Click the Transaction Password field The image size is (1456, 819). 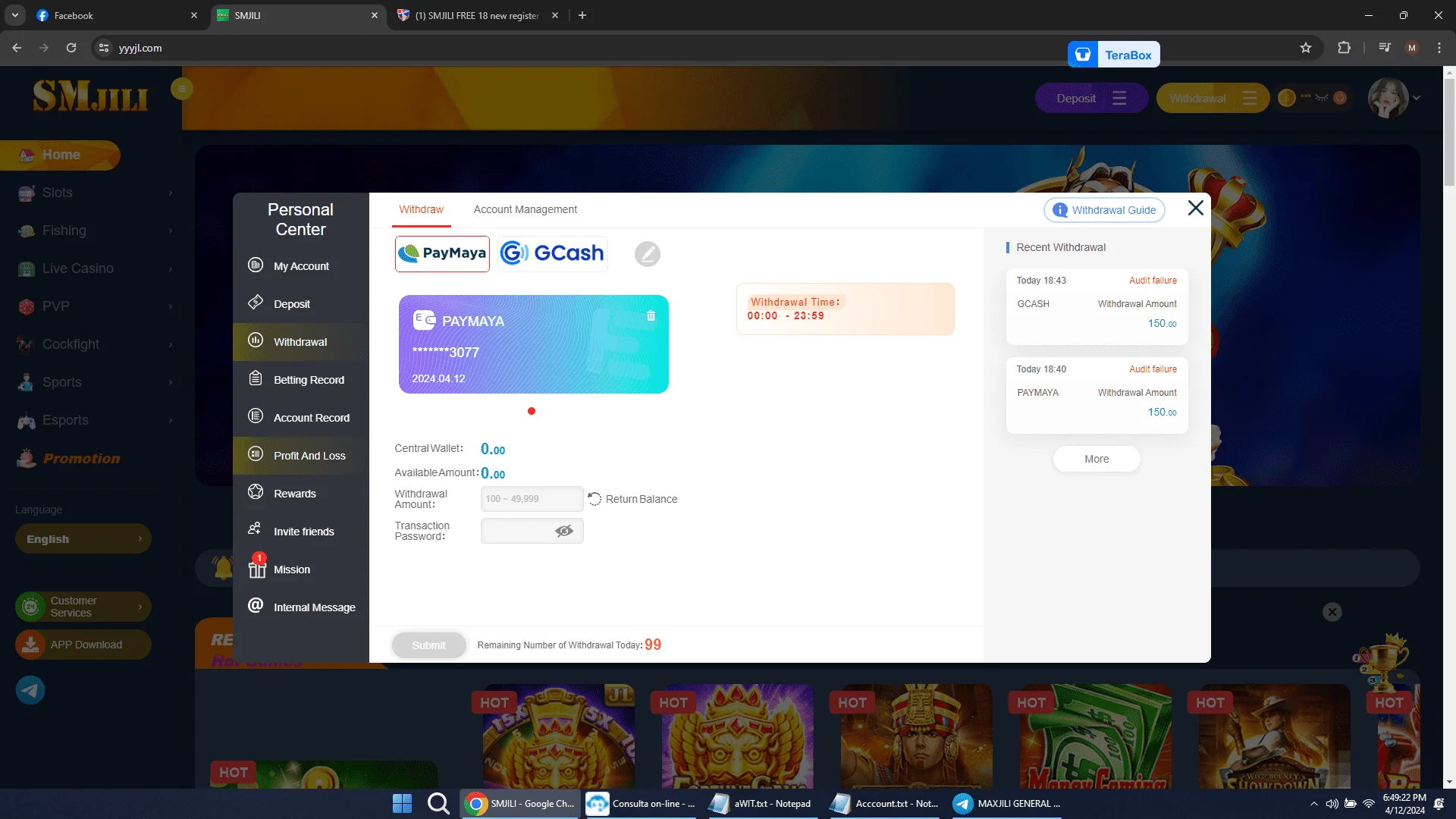pyautogui.click(x=532, y=531)
